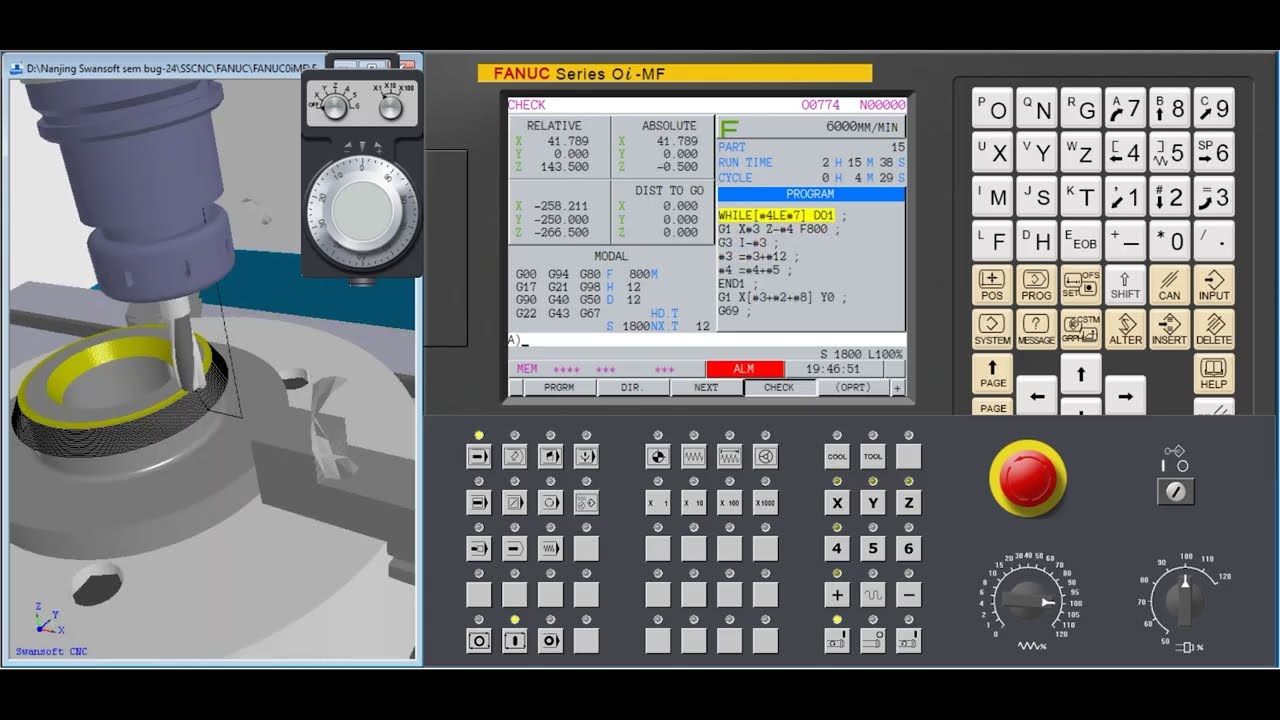
Task: Click the handwheel pendant jog dial
Action: tap(362, 210)
